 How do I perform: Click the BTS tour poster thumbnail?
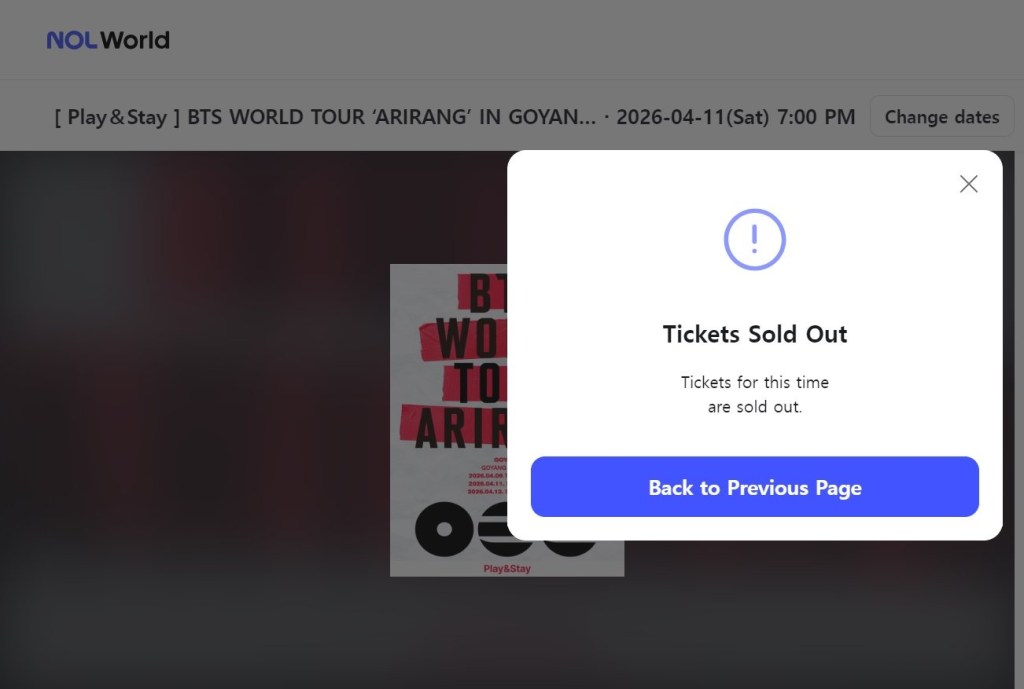pos(449,420)
